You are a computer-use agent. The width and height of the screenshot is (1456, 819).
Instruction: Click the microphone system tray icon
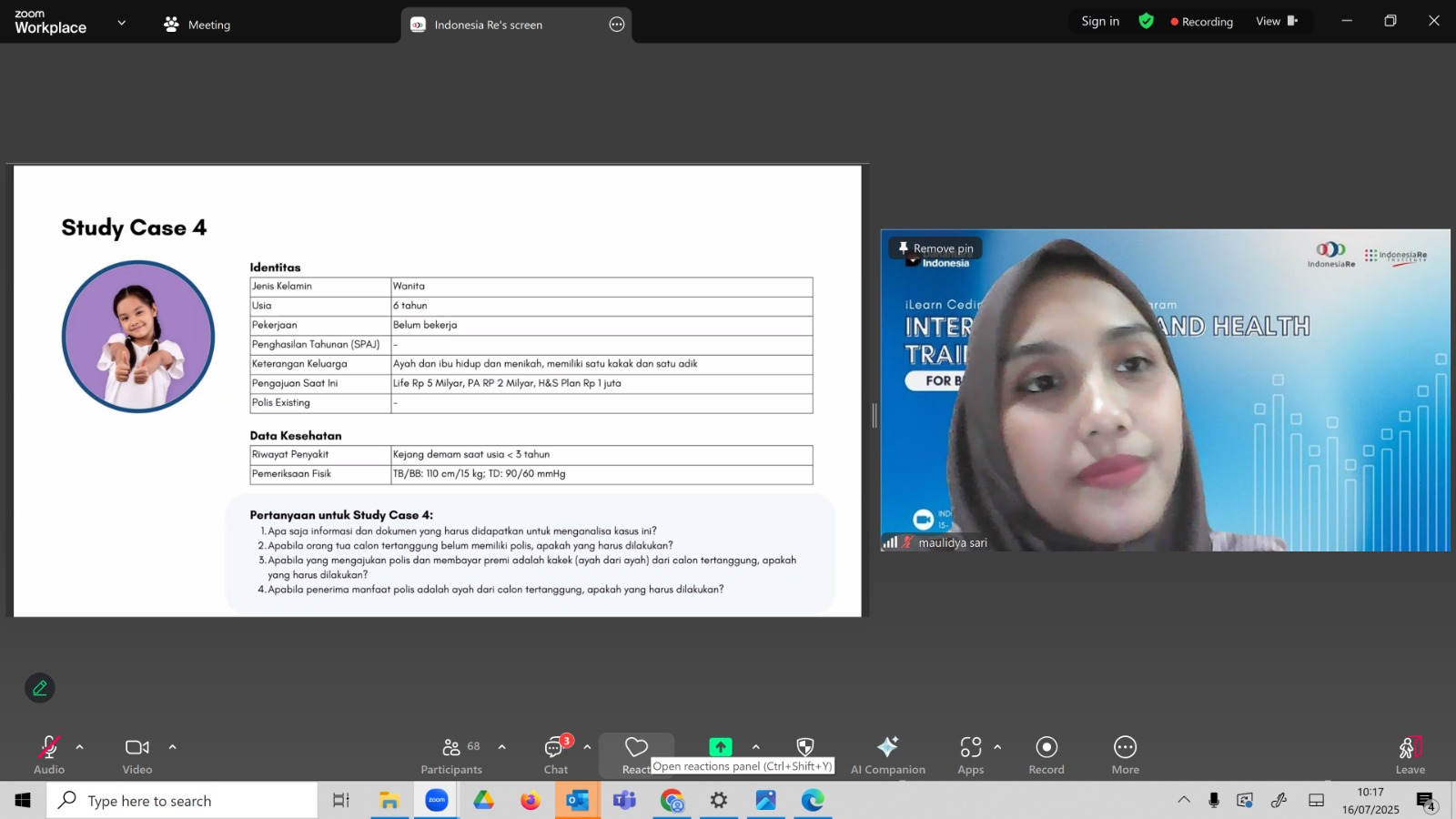[1214, 801]
